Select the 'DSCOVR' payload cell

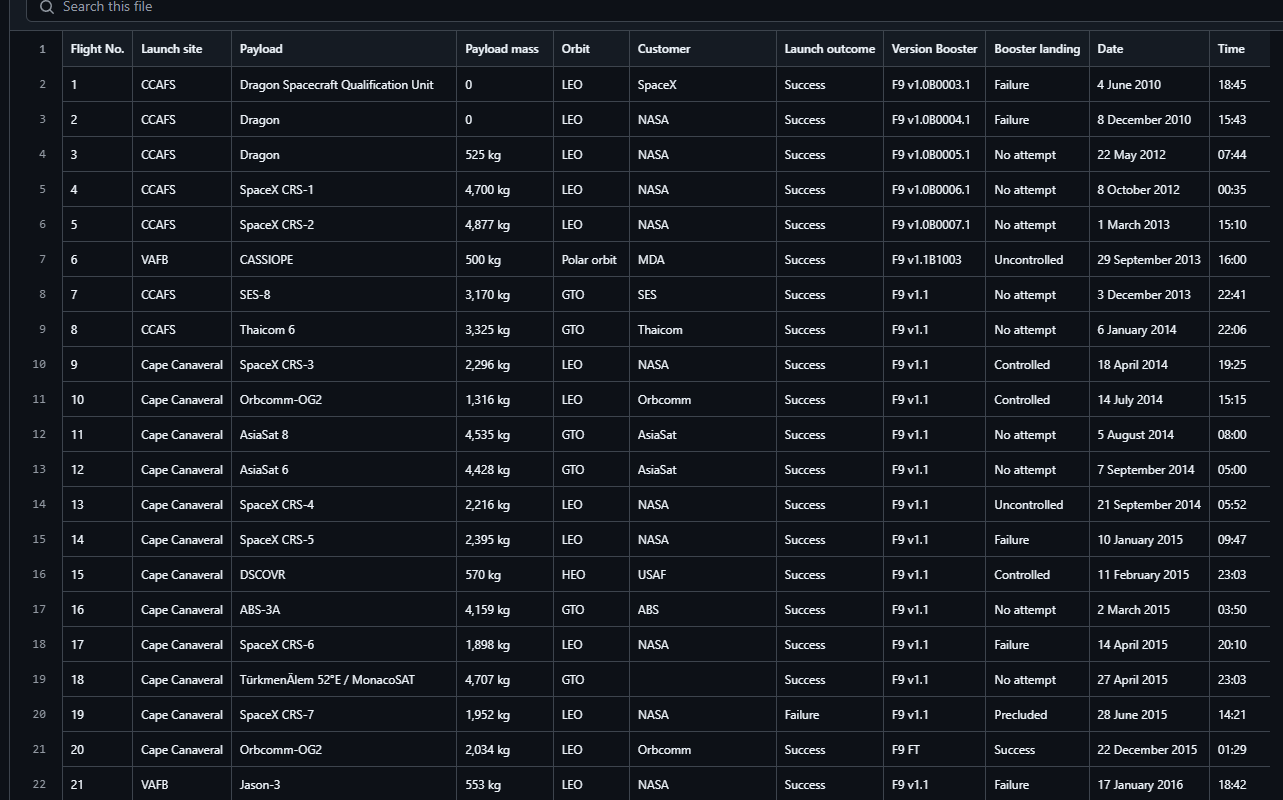tap(262, 575)
